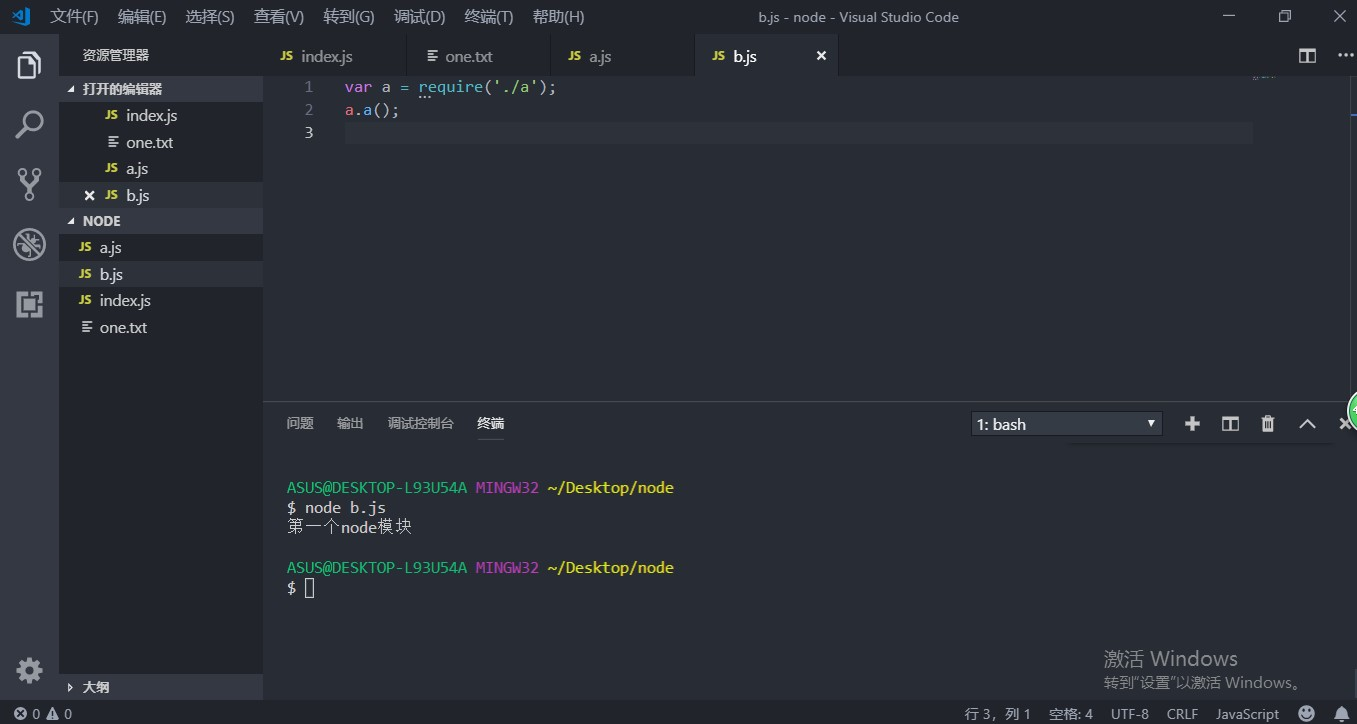Switch to the 问题 panel tab
The width and height of the screenshot is (1357, 724).
(300, 423)
